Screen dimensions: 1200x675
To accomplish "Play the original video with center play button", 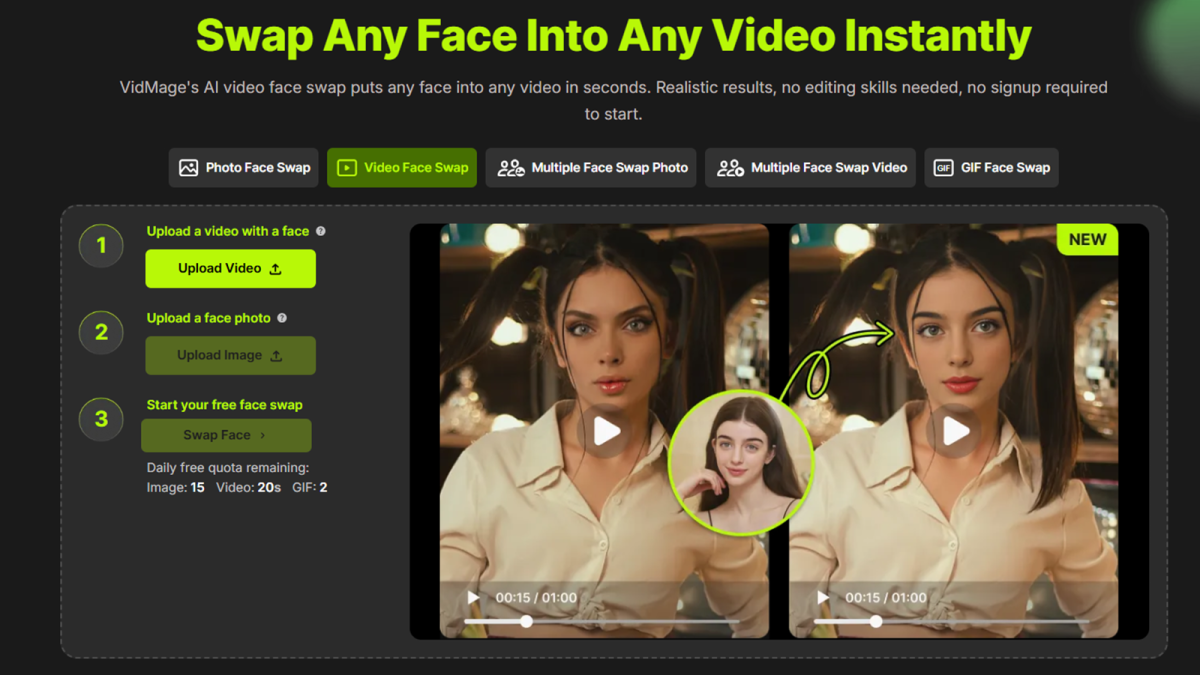I will pyautogui.click(x=606, y=431).
